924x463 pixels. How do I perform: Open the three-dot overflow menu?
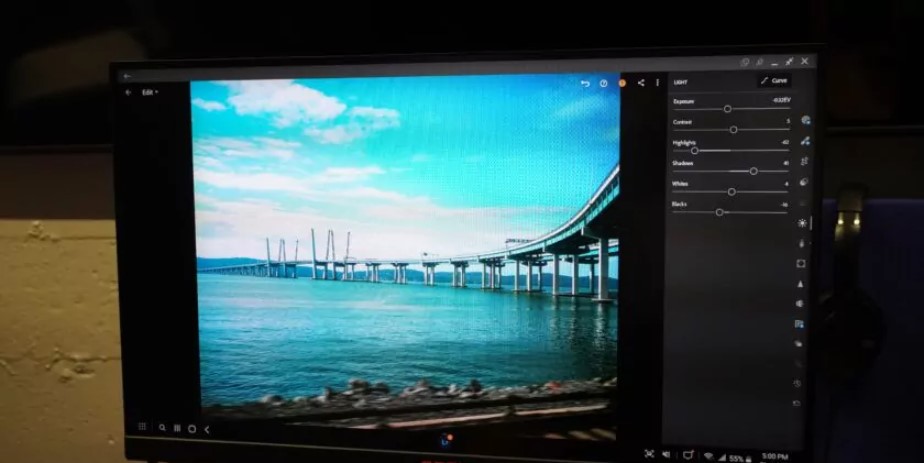(658, 82)
